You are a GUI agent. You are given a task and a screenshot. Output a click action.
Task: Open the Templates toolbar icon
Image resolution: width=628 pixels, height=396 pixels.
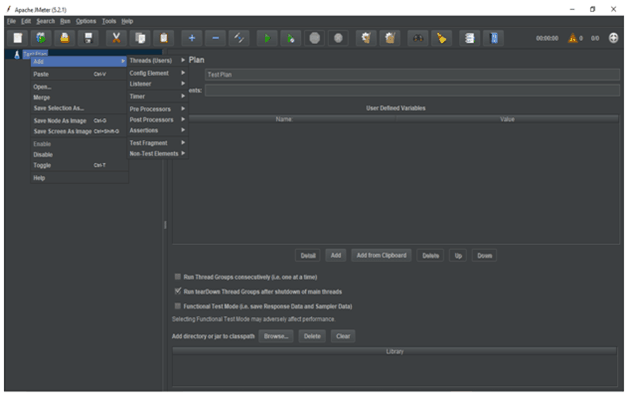pos(41,38)
